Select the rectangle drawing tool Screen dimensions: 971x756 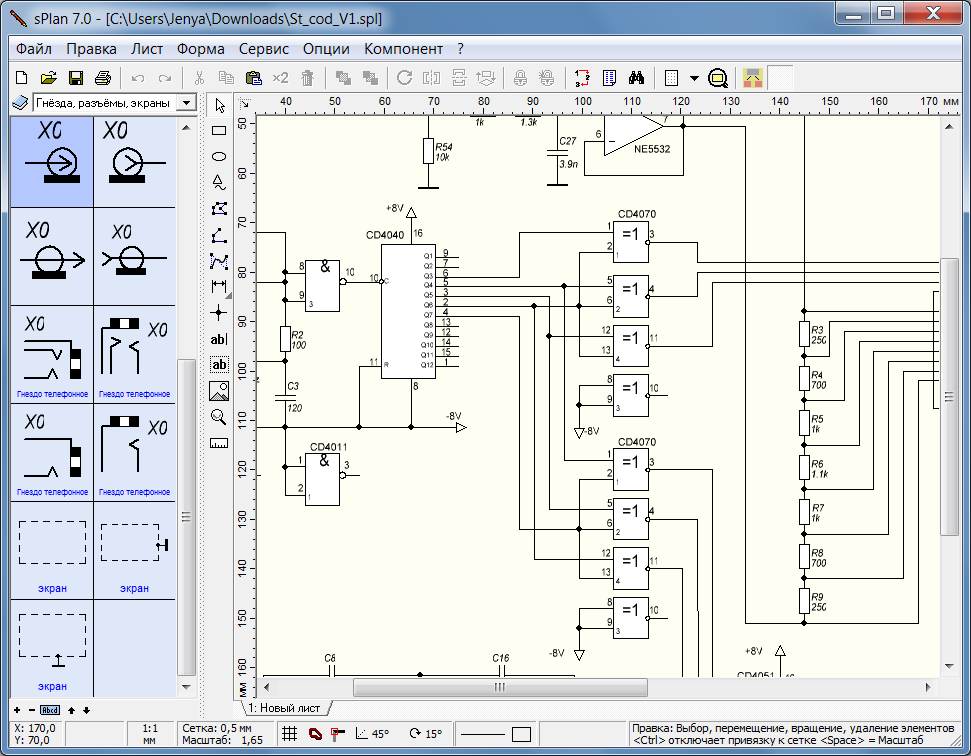point(219,131)
